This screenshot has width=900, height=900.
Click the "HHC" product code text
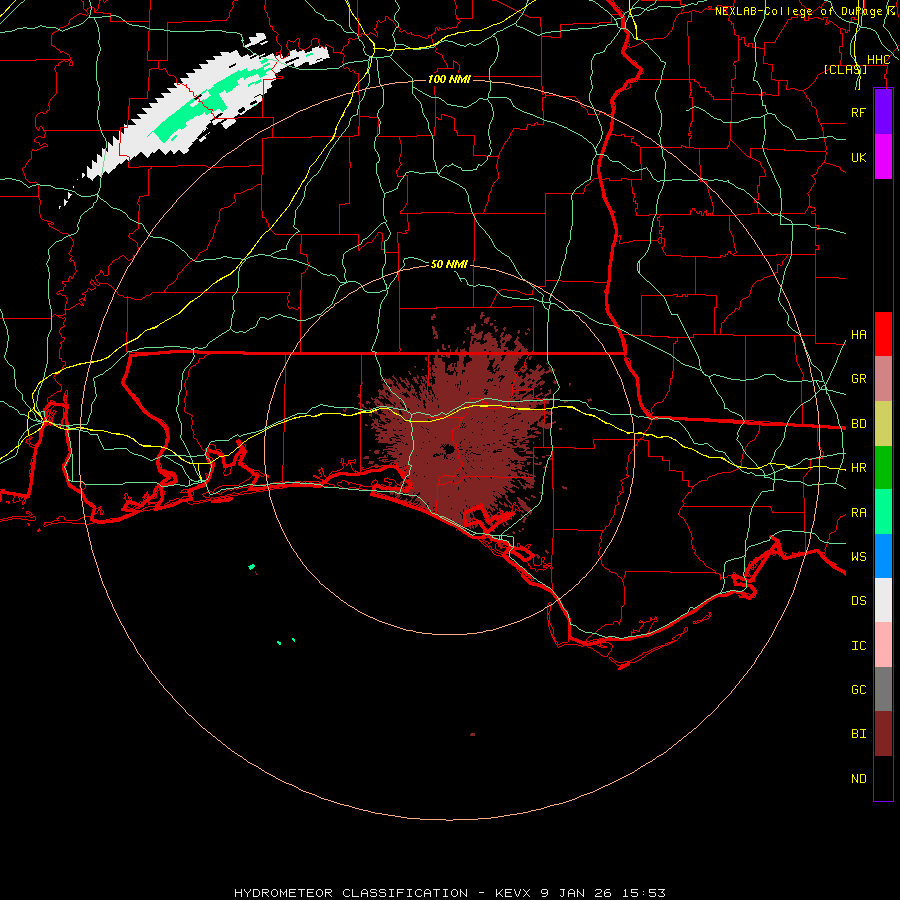878,60
